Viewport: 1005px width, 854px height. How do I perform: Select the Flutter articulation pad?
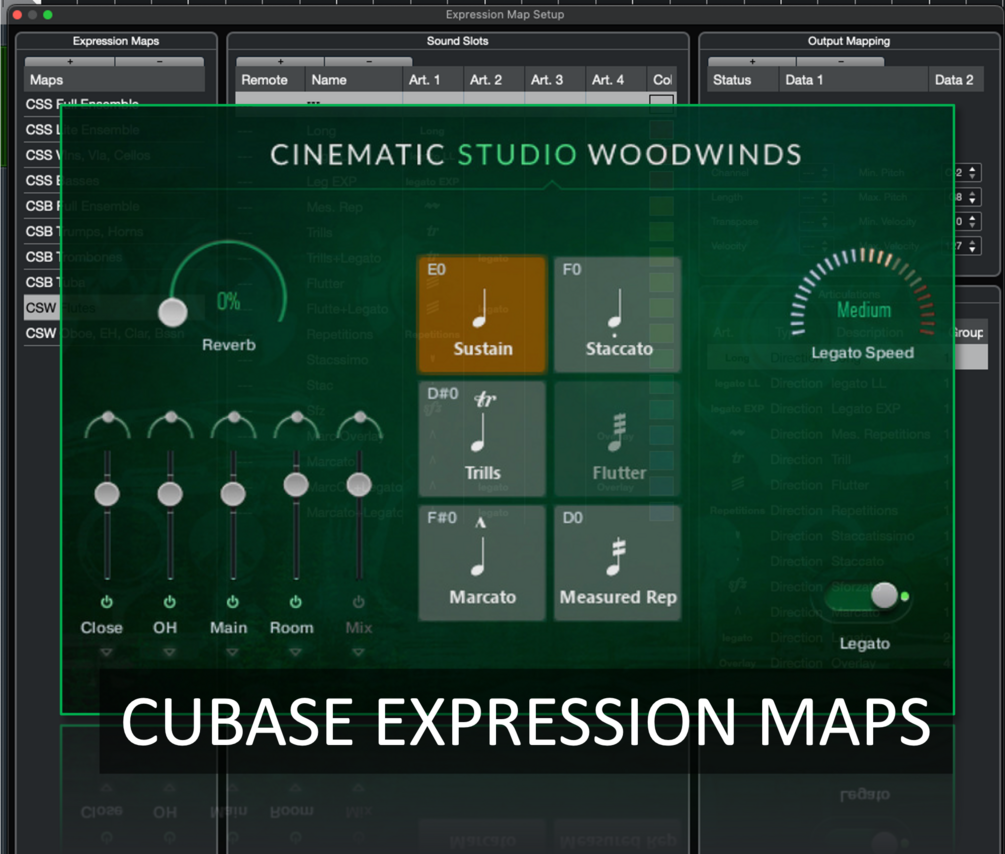pyautogui.click(x=617, y=439)
